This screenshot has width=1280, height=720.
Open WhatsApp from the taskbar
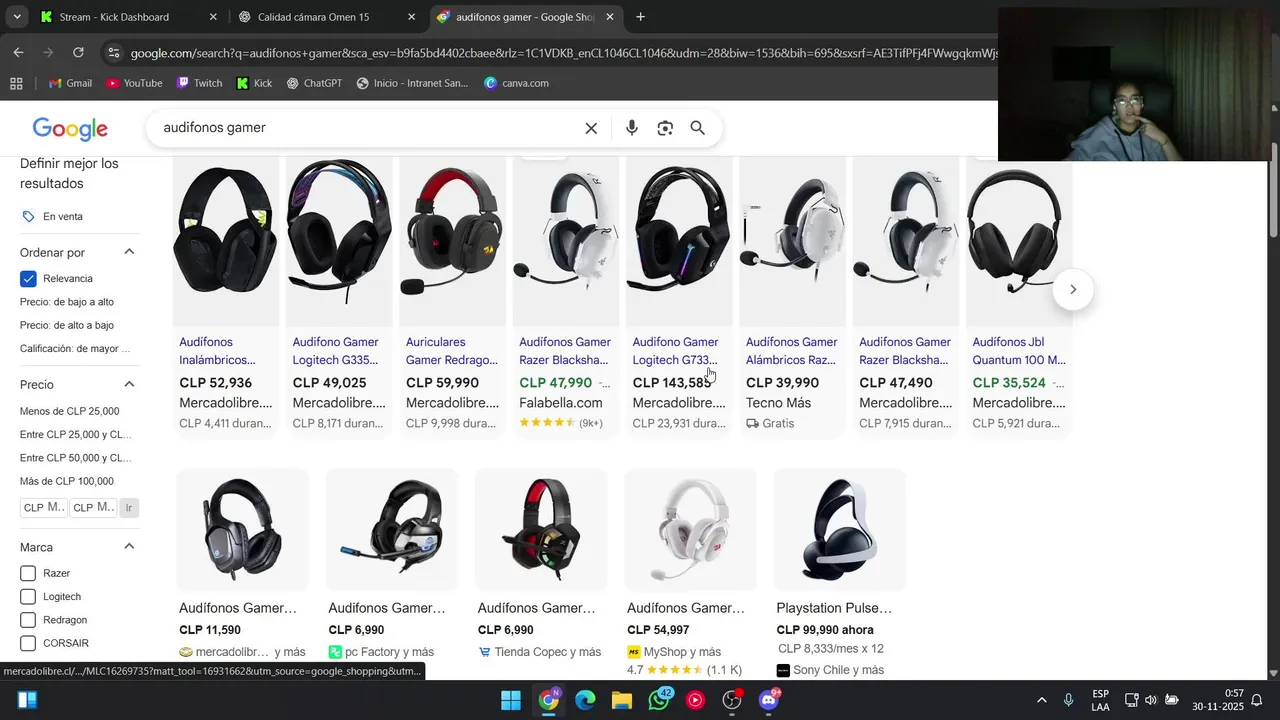click(659, 700)
